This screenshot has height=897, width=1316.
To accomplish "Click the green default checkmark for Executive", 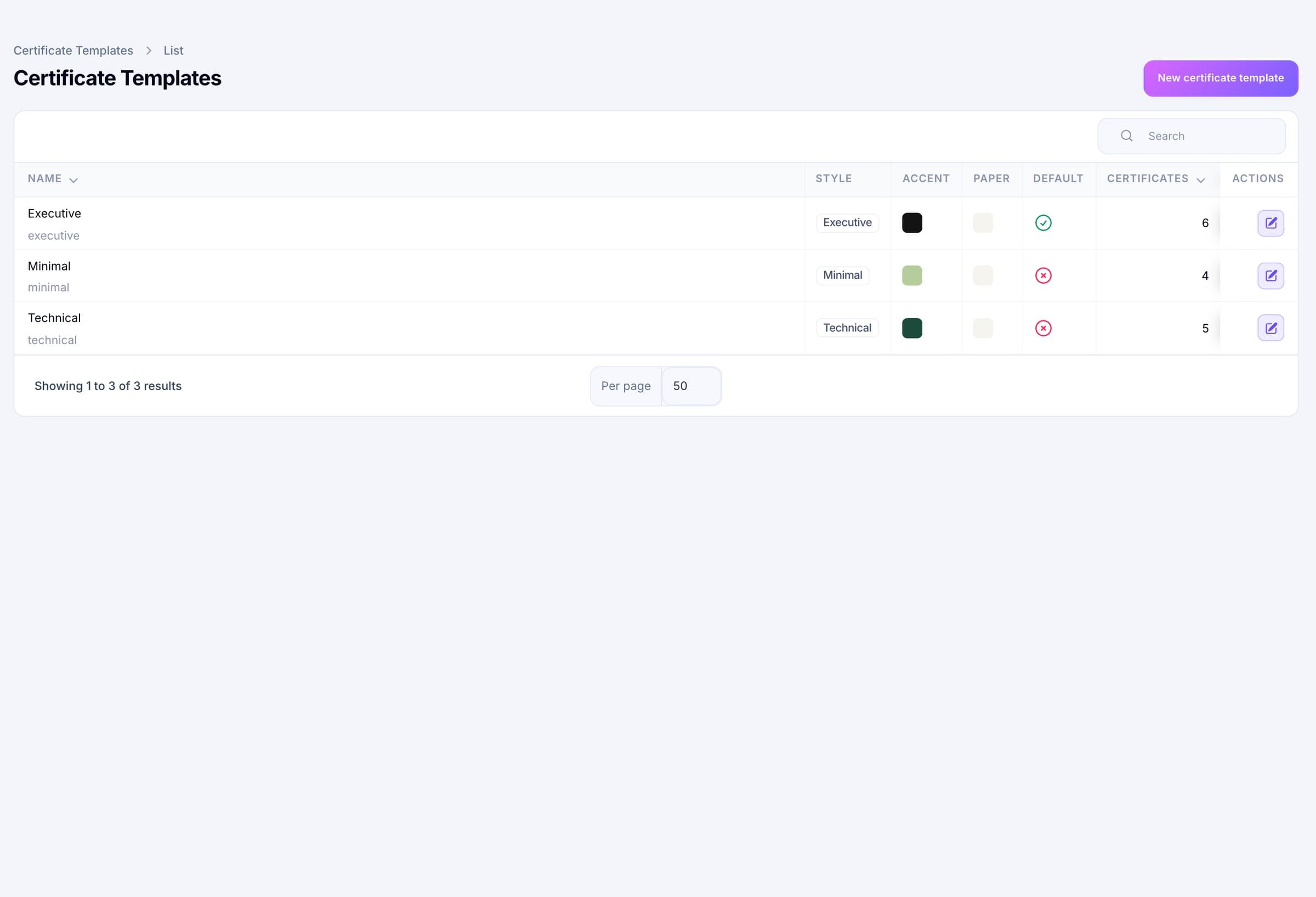I will coord(1043,223).
